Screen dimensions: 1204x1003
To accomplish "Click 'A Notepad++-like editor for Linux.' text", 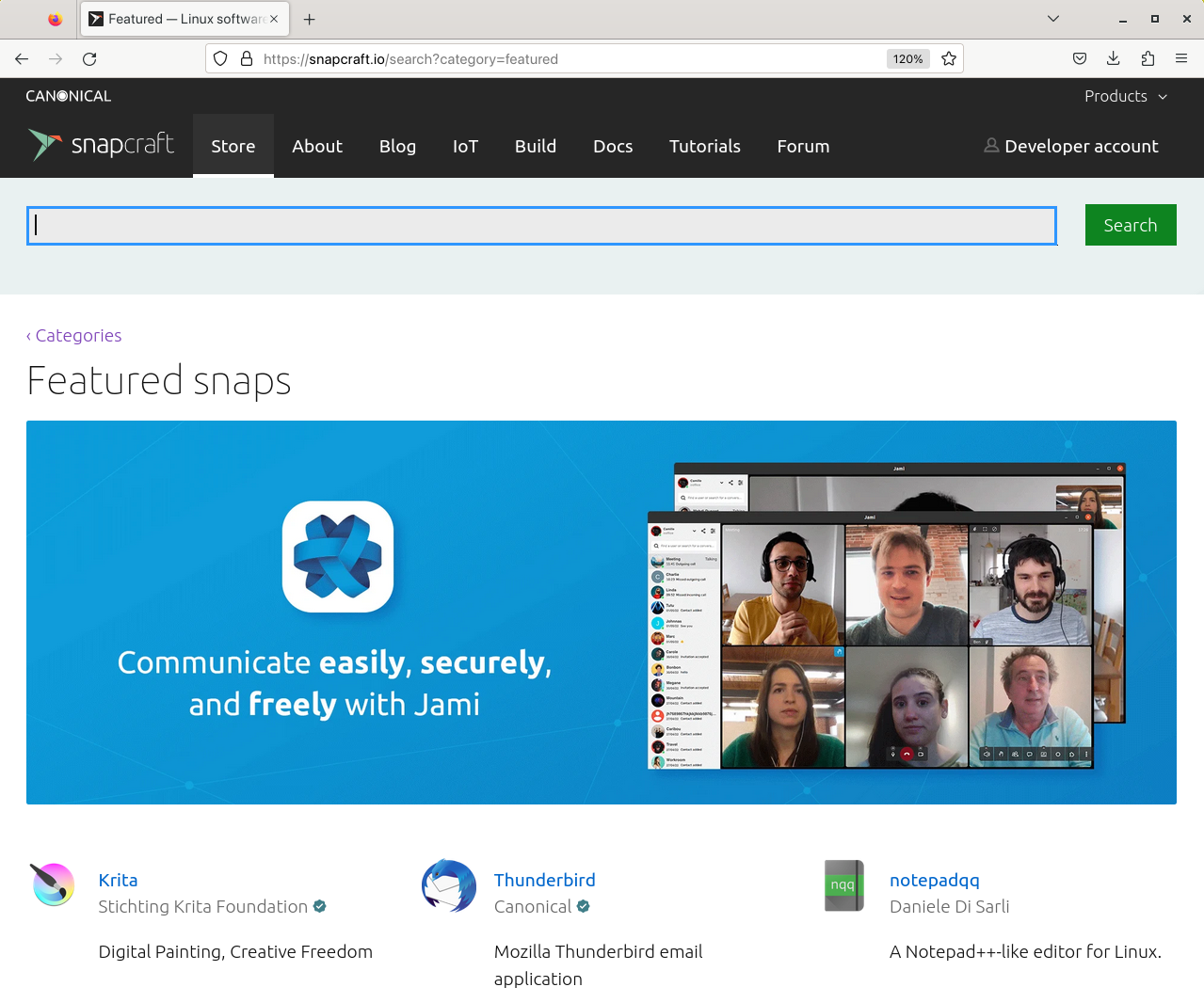I will [x=1025, y=951].
